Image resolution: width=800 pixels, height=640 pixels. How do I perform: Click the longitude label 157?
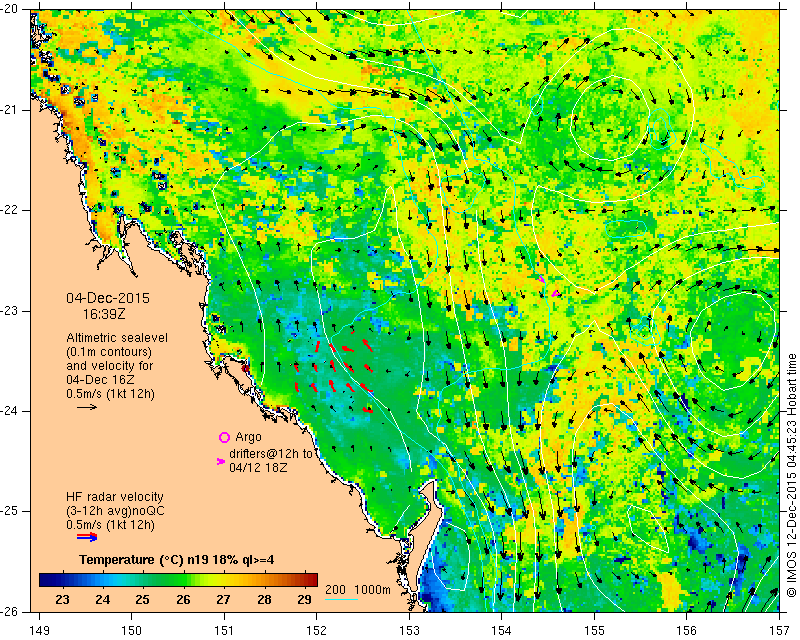coord(780,631)
